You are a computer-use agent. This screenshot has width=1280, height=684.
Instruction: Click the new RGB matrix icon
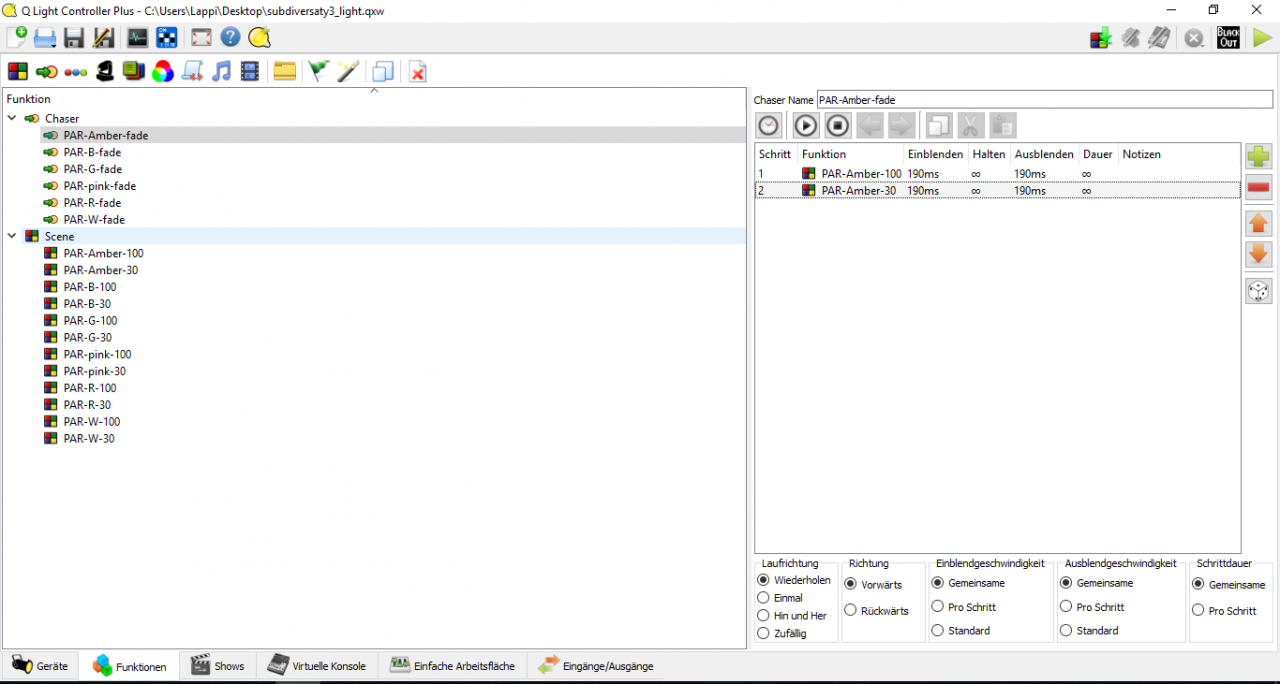(163, 72)
